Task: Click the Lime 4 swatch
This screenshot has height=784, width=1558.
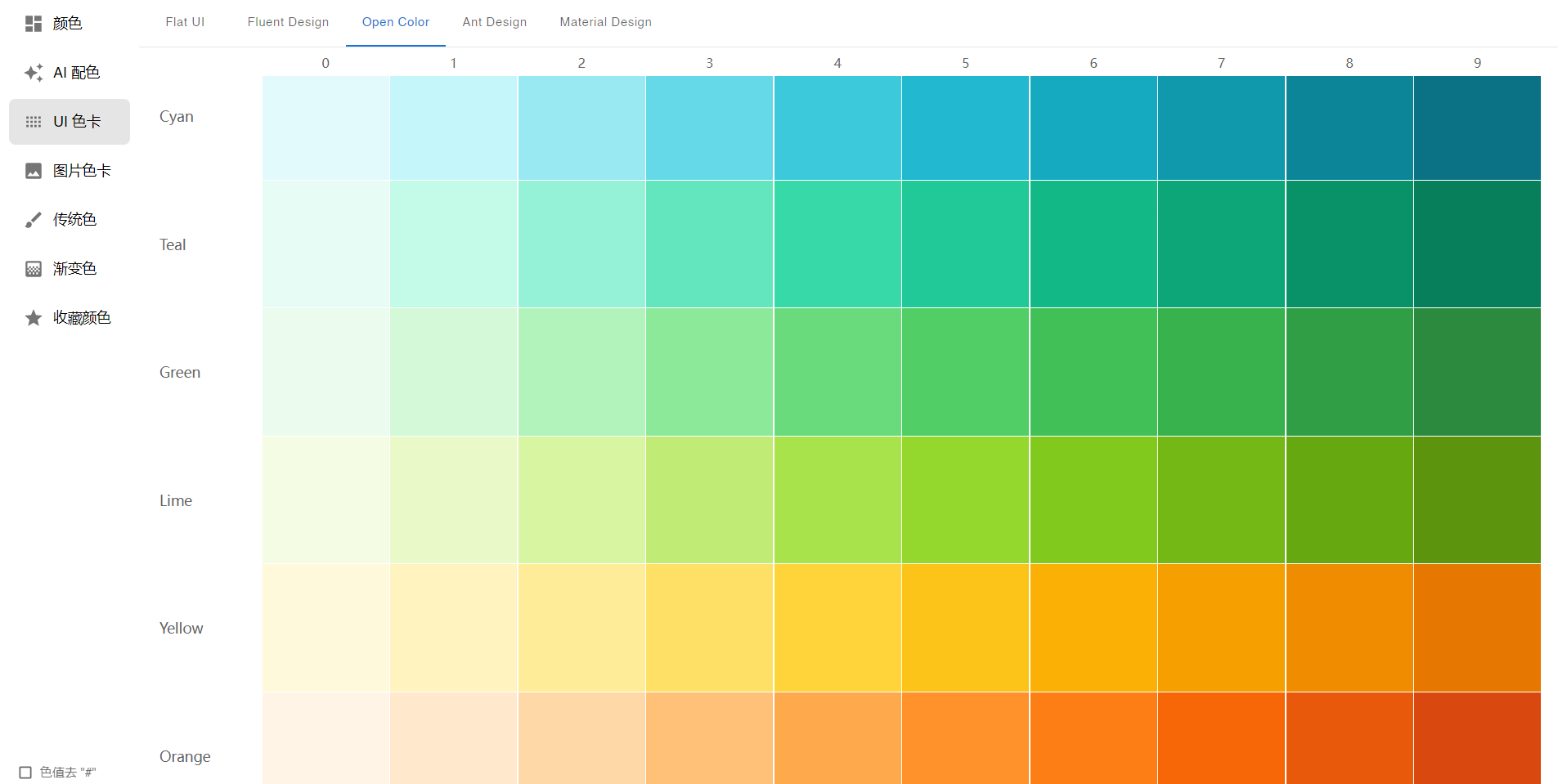Action: click(837, 500)
